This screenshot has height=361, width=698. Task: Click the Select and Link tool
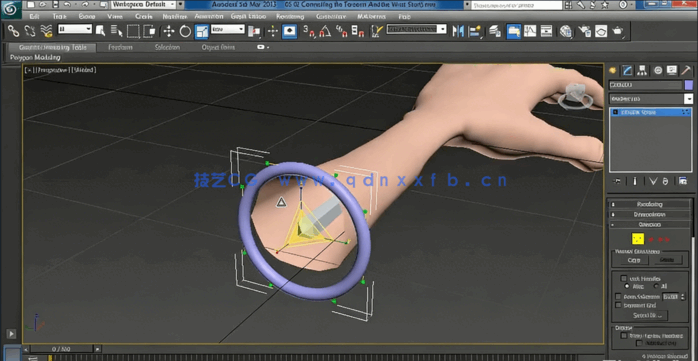[14, 31]
